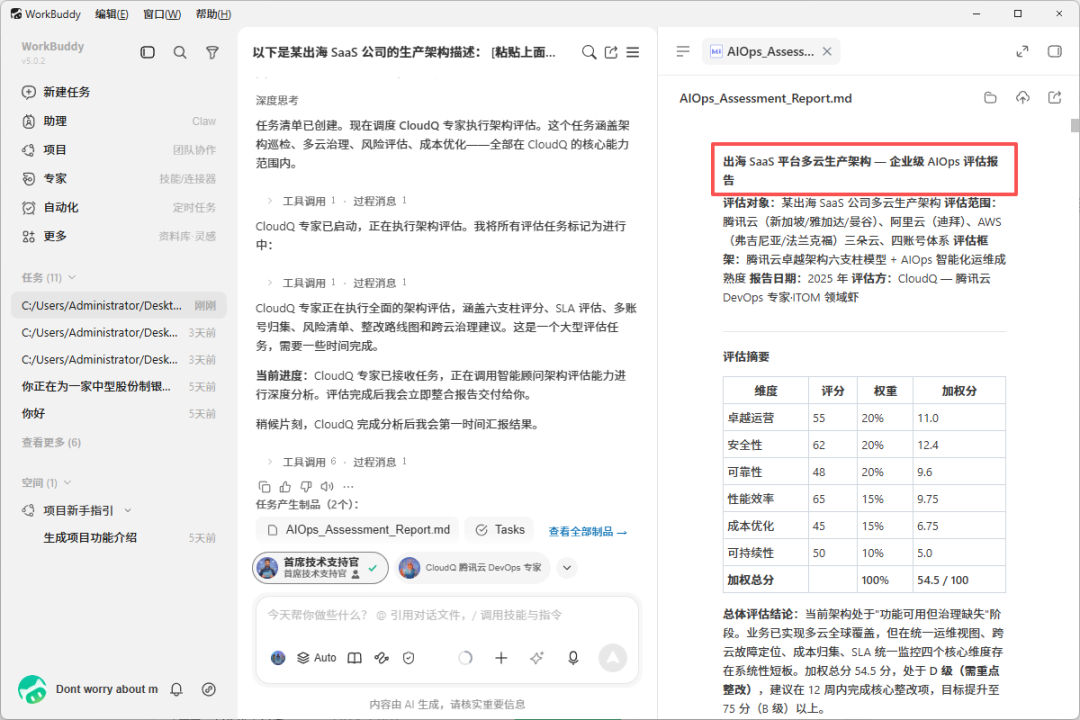
Task: Open the 生成项目功能介绍 item
Action: [x=118, y=537]
